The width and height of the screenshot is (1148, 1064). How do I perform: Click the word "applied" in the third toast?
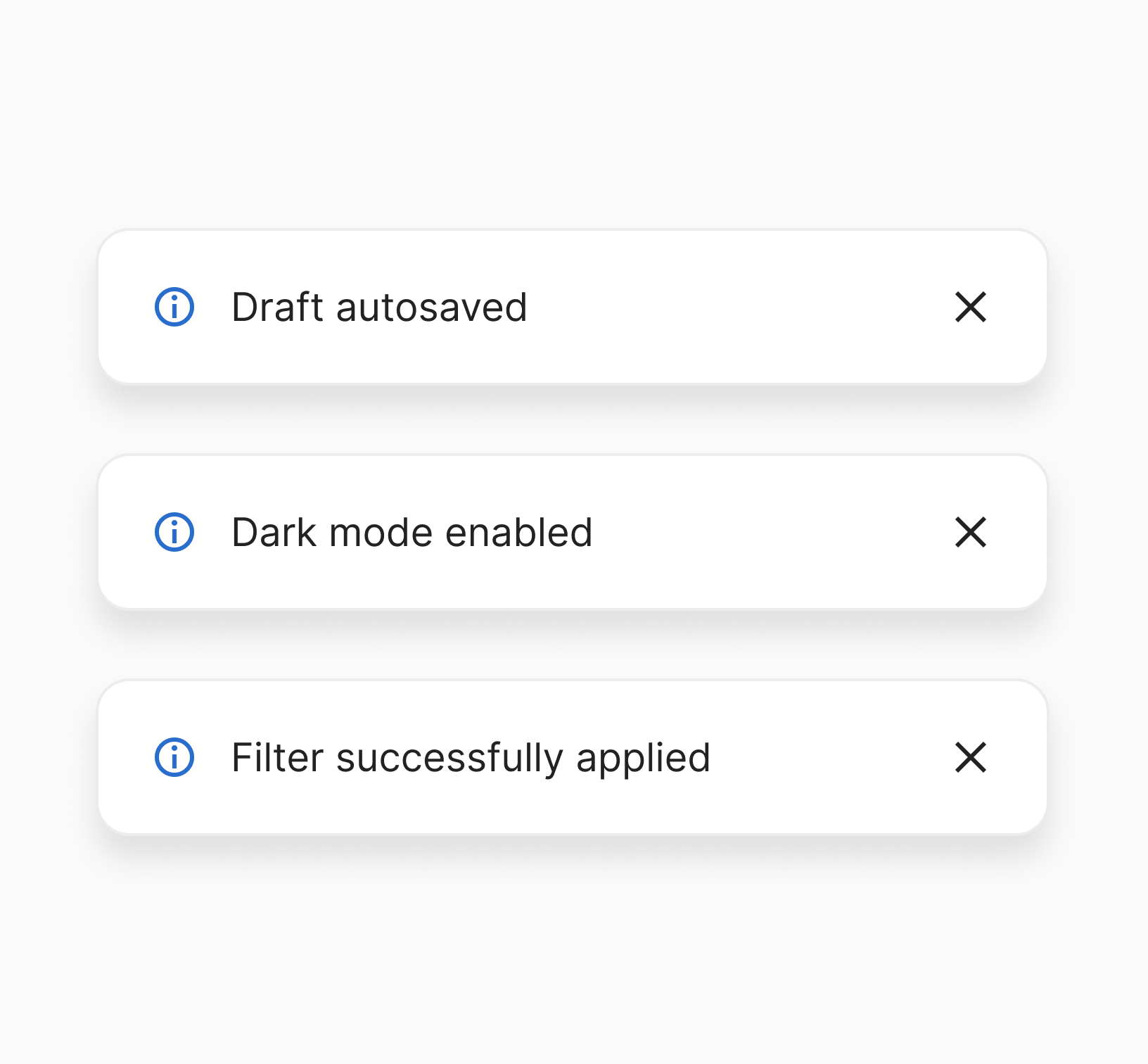coord(643,759)
